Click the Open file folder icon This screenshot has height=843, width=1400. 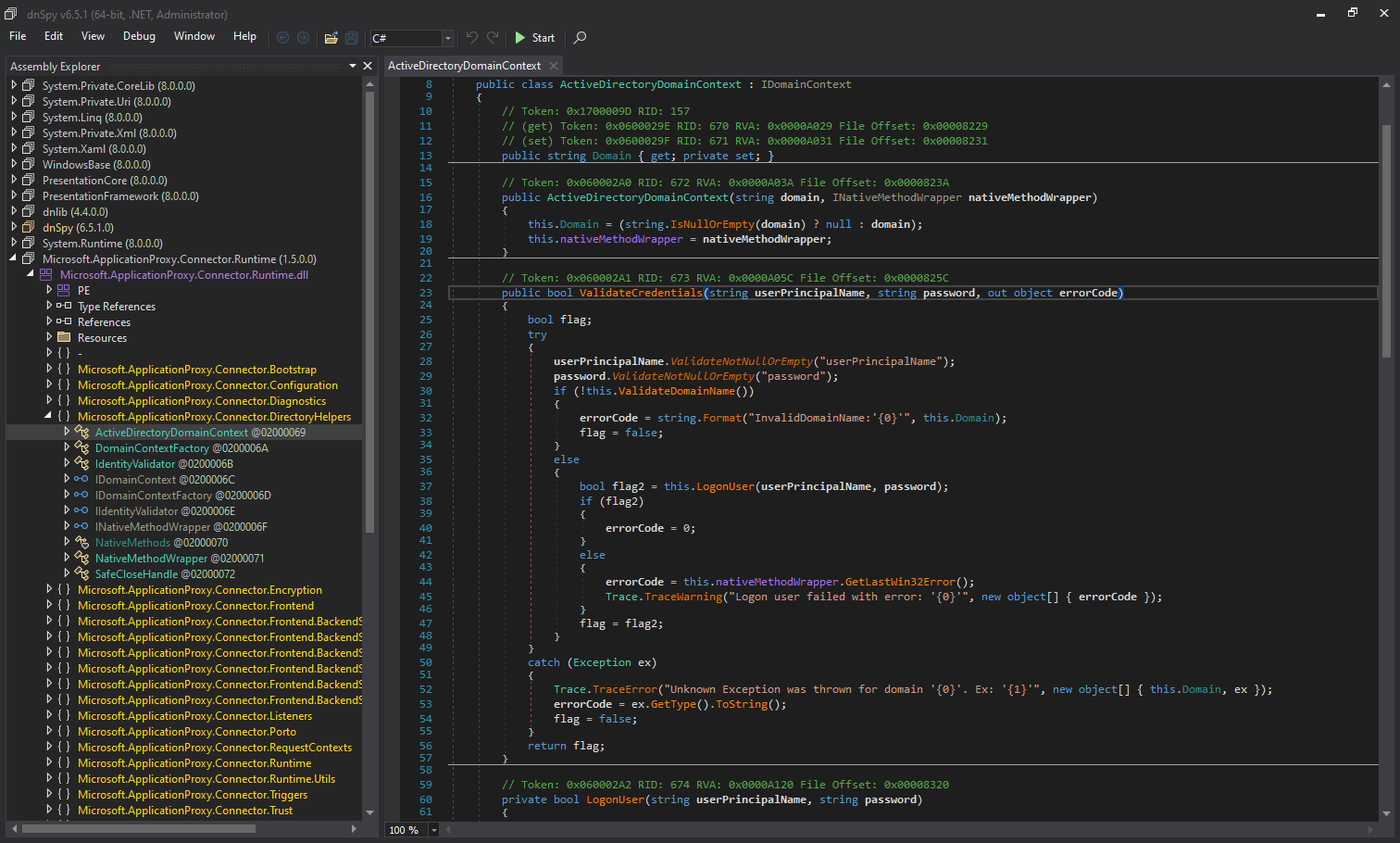pyautogui.click(x=331, y=38)
